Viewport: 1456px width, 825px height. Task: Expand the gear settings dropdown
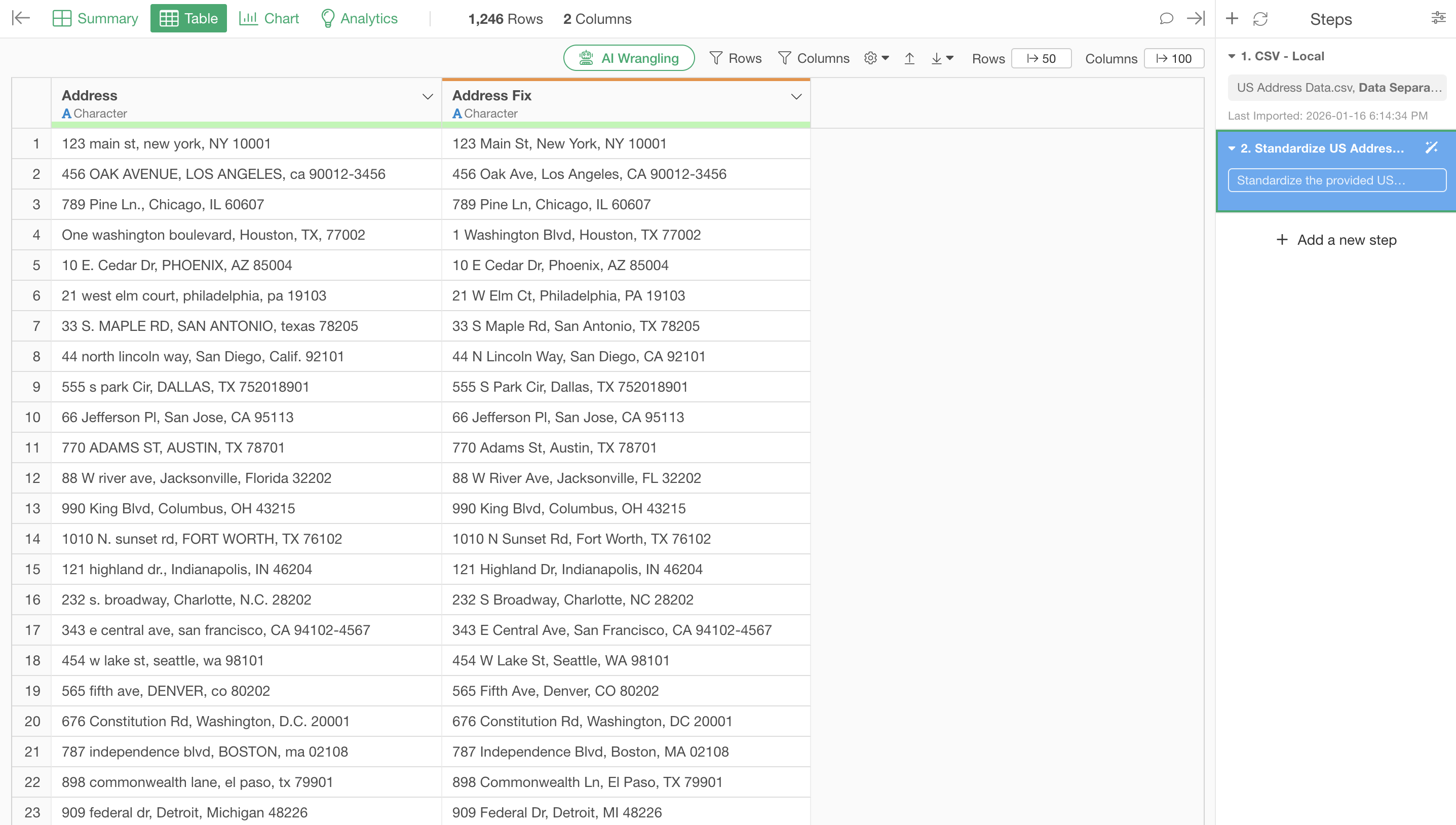coord(876,58)
